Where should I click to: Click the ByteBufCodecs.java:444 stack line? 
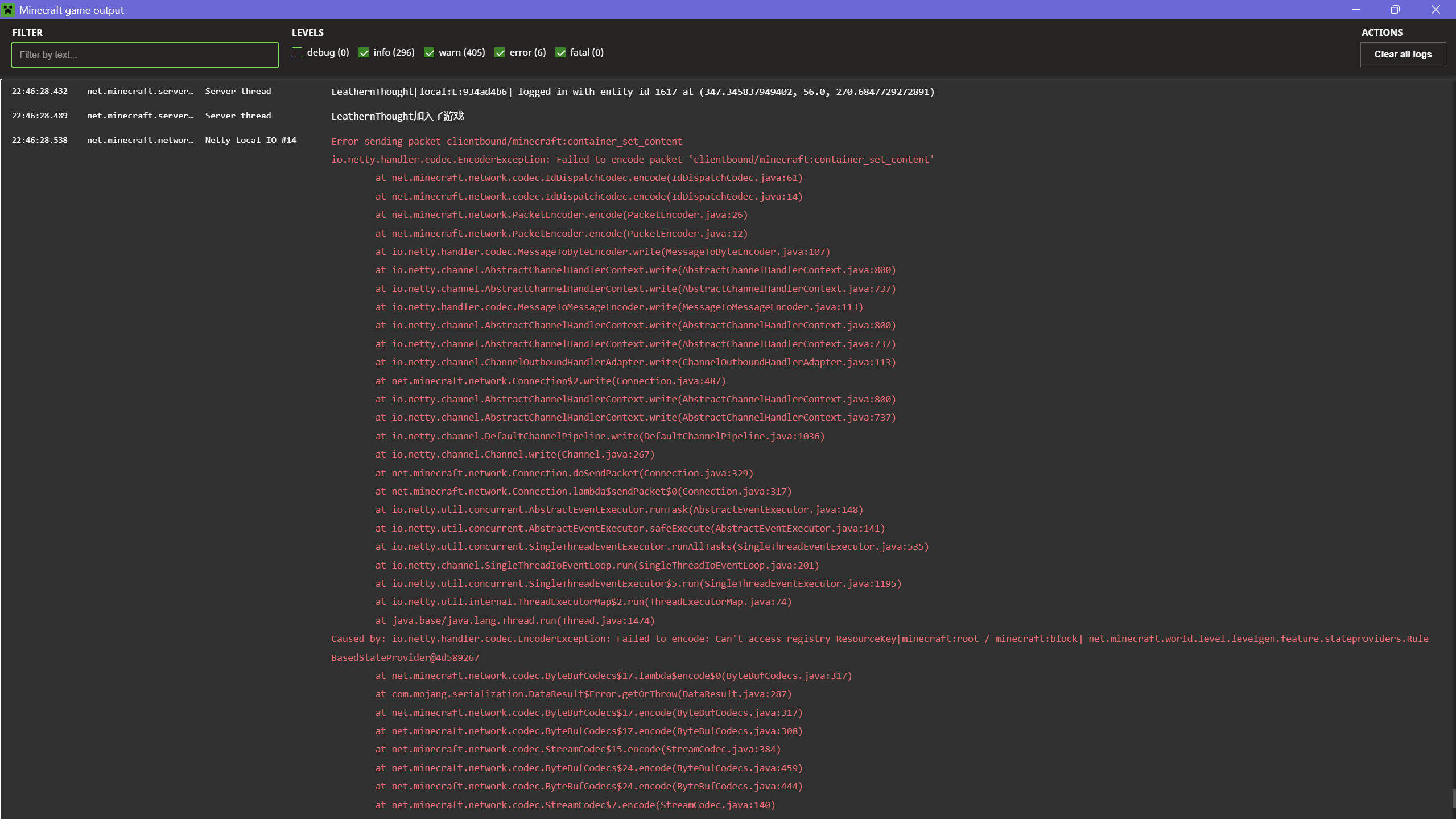click(589, 786)
